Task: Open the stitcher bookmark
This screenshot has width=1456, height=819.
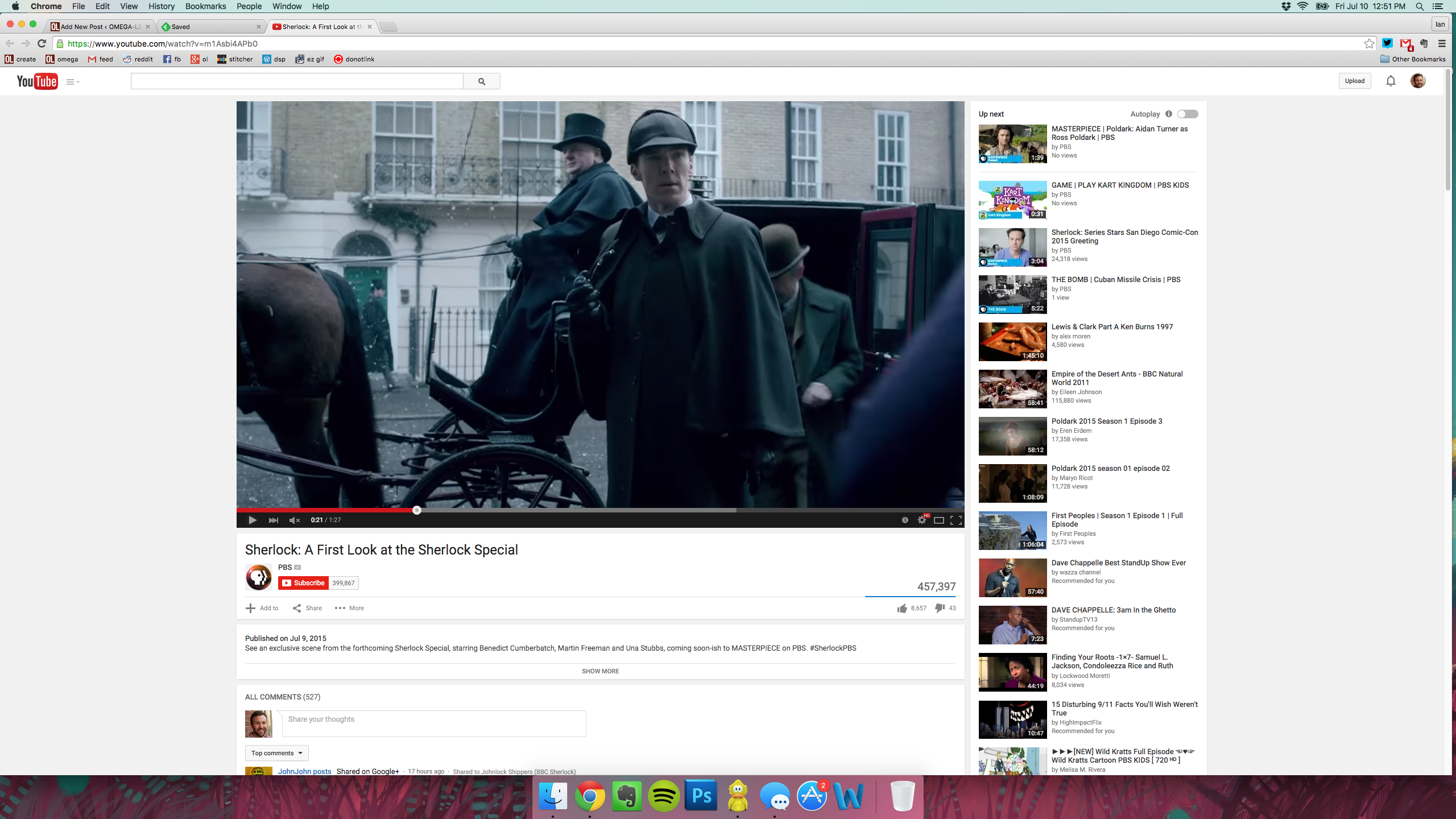Action: (x=235, y=59)
